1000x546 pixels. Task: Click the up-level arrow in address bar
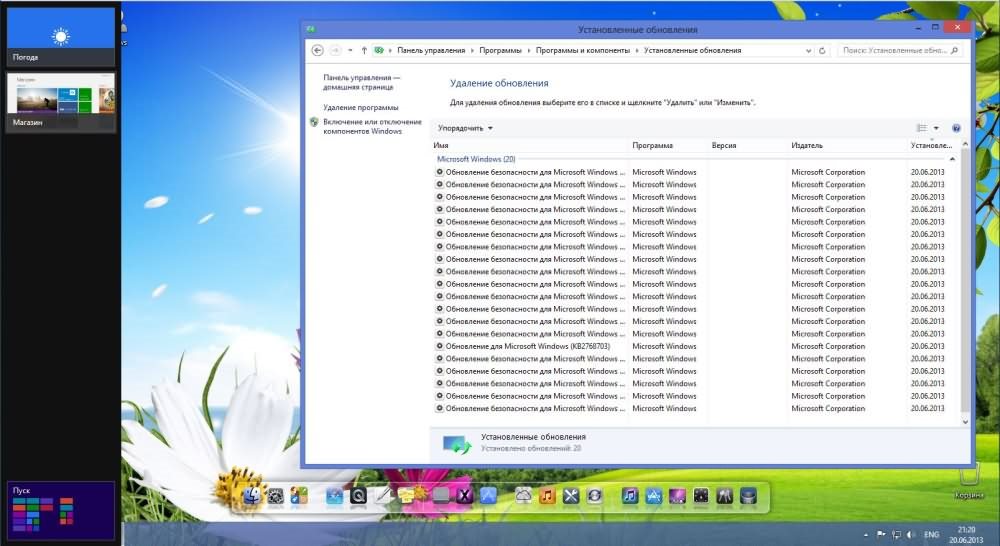coord(364,50)
